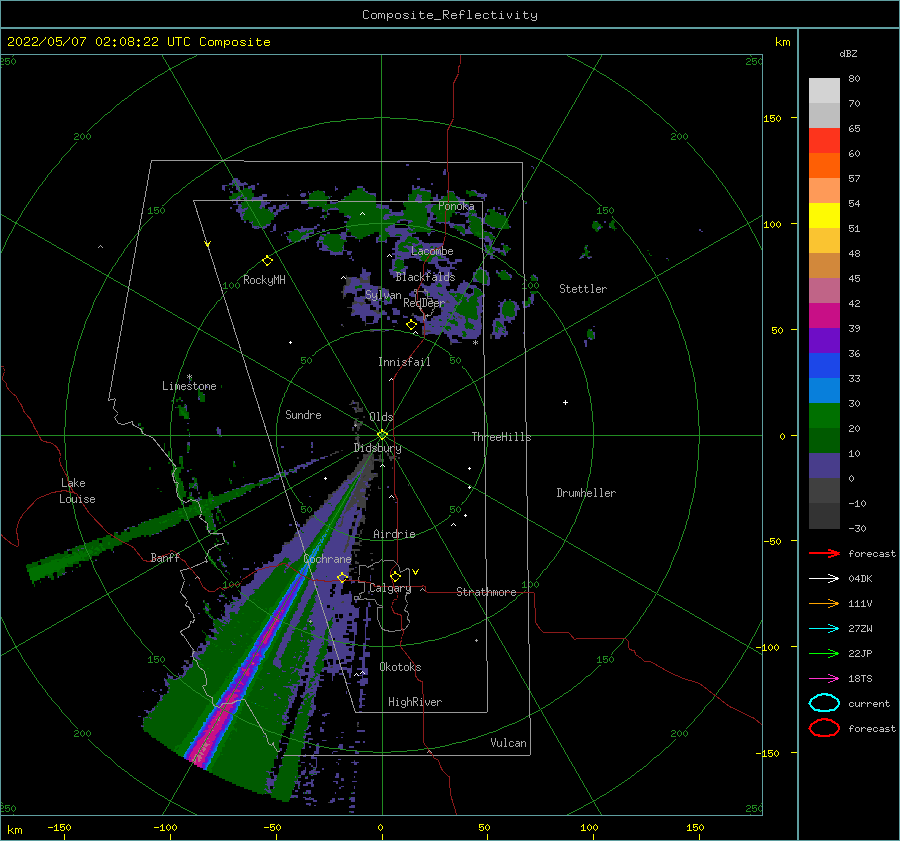Click the Sylvan label on map
The image size is (900, 841).
coord(383,295)
